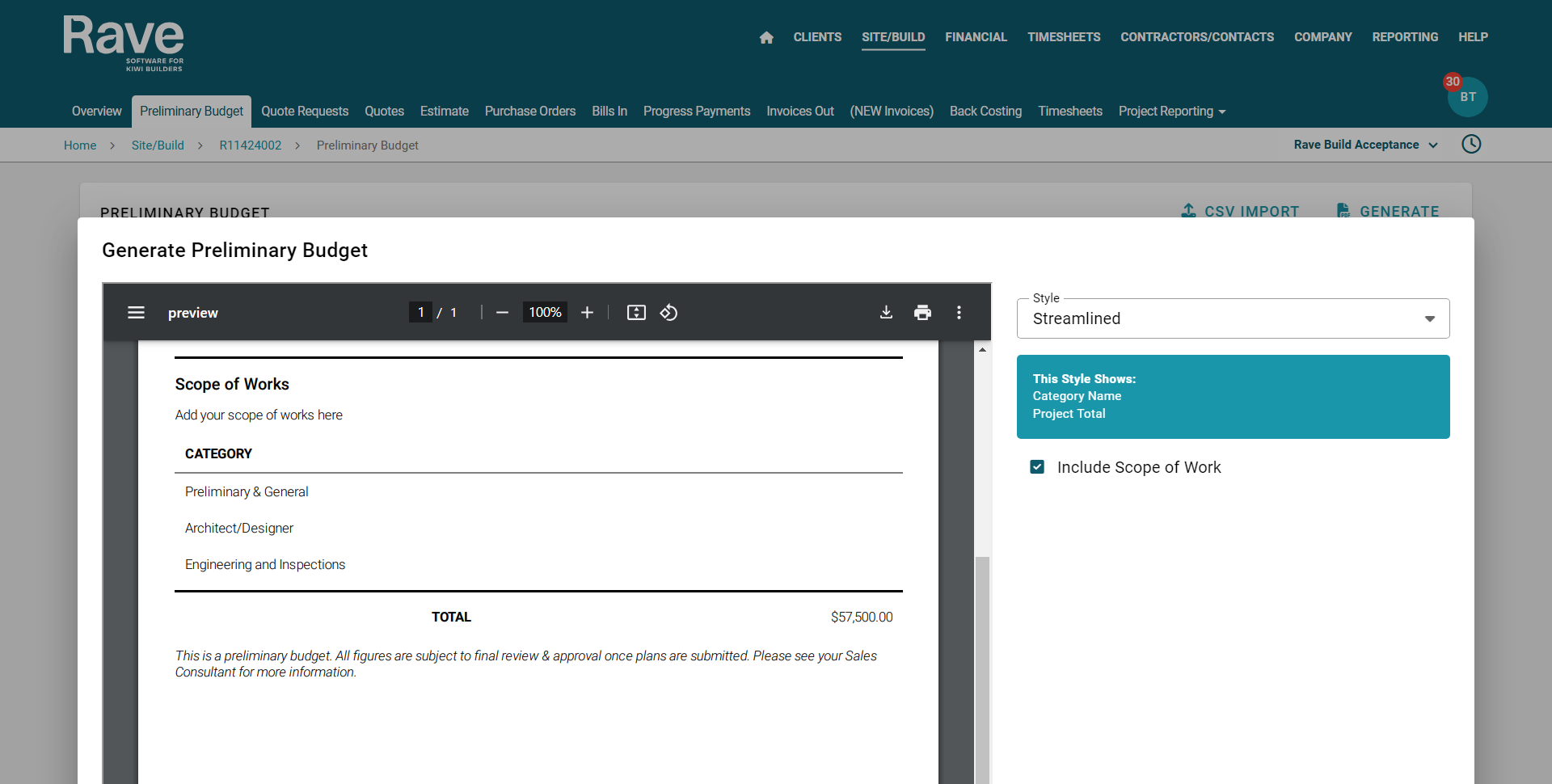Click the 'This Style Shows' info box
The image size is (1552, 784).
click(x=1233, y=397)
